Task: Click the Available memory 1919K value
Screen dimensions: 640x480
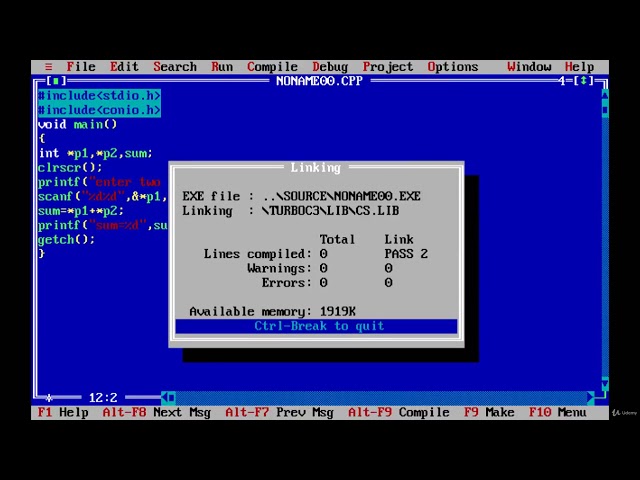Action: [338, 311]
